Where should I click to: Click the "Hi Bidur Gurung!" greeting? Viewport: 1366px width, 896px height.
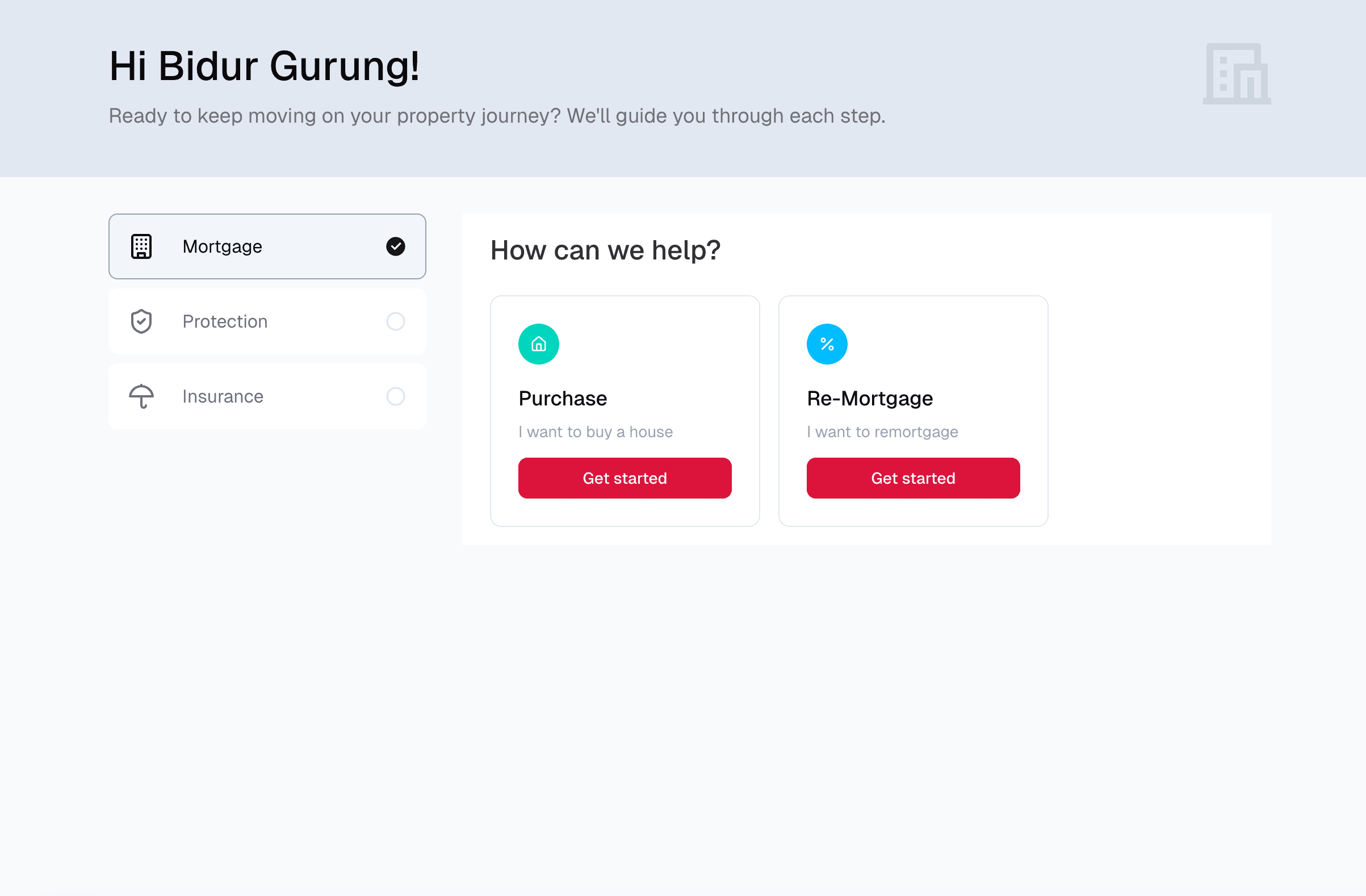click(265, 66)
